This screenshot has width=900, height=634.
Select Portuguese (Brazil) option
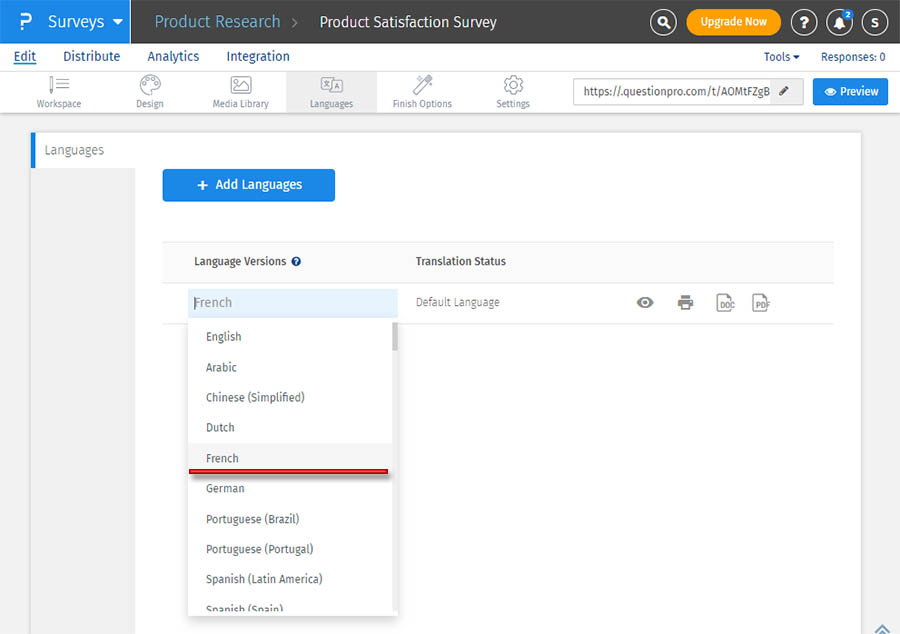(x=290, y=519)
